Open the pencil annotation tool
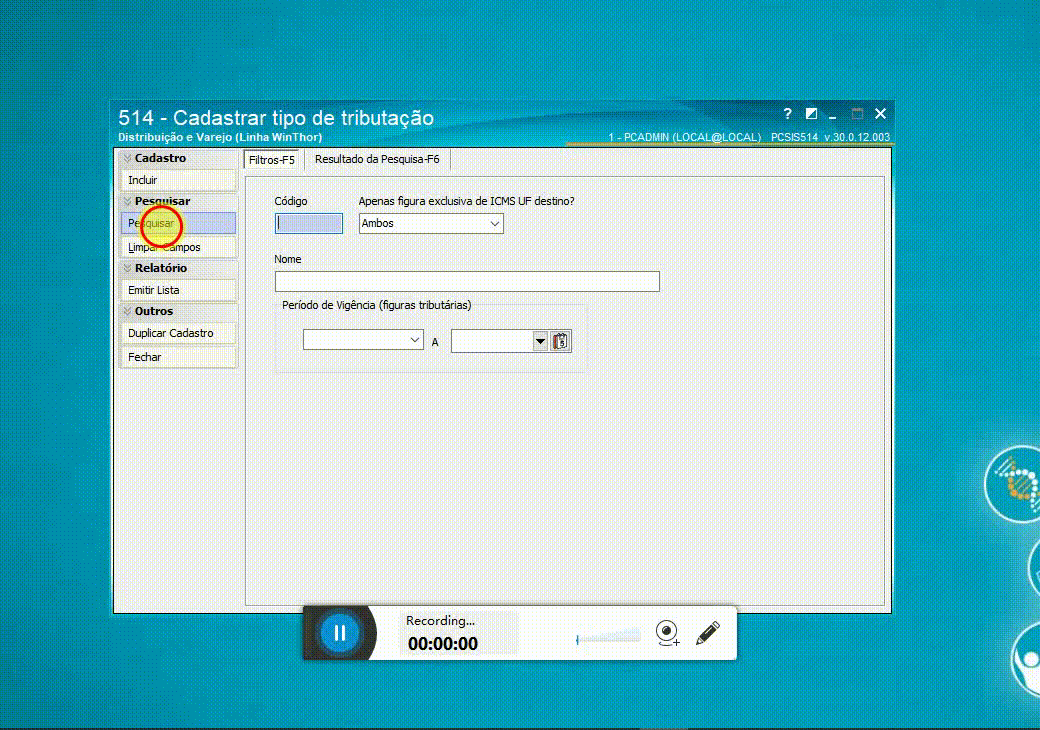The width and height of the screenshot is (1040, 730). tap(708, 633)
